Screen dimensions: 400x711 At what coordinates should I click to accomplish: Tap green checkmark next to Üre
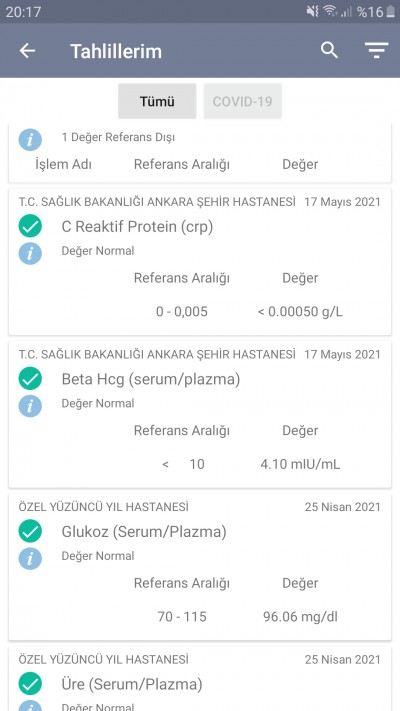click(30, 684)
